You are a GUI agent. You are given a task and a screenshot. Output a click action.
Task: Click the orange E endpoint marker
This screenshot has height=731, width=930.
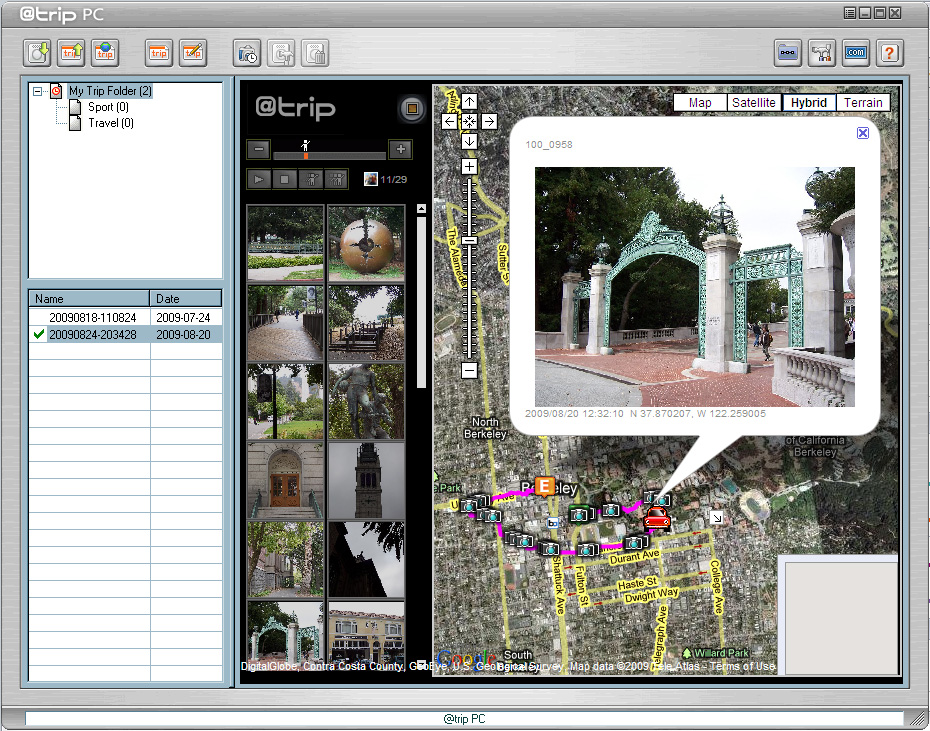pos(544,487)
